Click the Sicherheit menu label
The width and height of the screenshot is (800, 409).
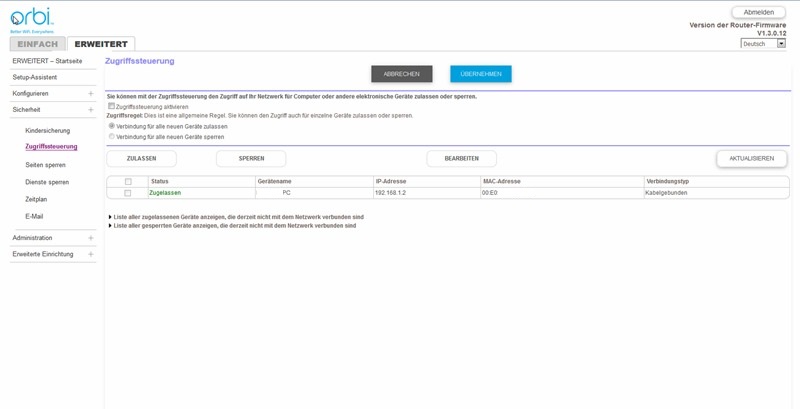tap(27, 110)
